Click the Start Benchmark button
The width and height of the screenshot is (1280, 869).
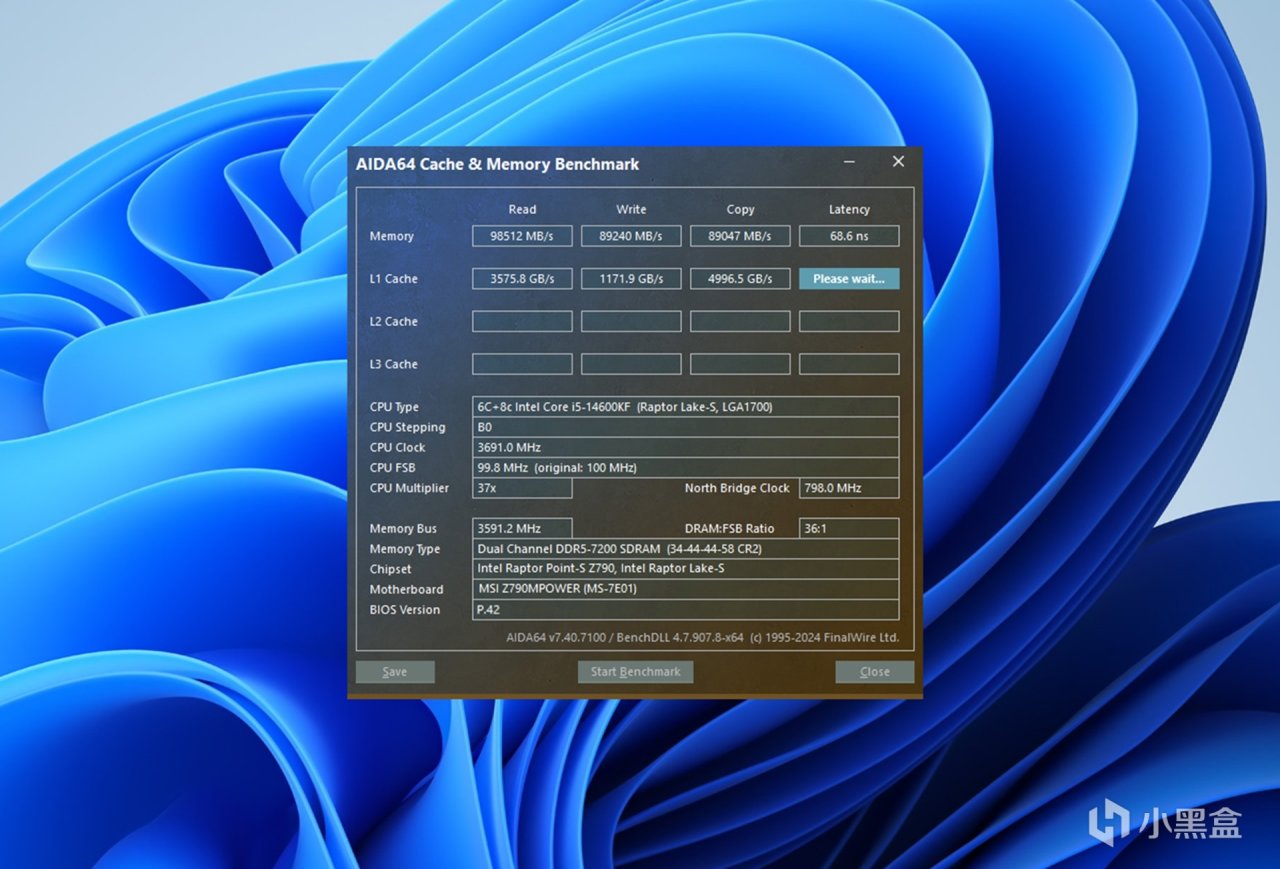point(635,672)
